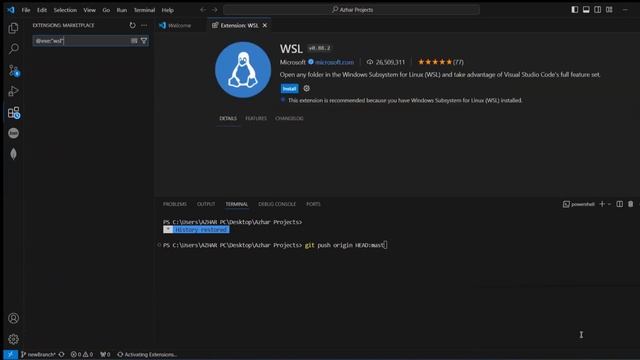Screen dimensions: 640x360
Task: Open the PORTS panel tab
Action: point(313,204)
